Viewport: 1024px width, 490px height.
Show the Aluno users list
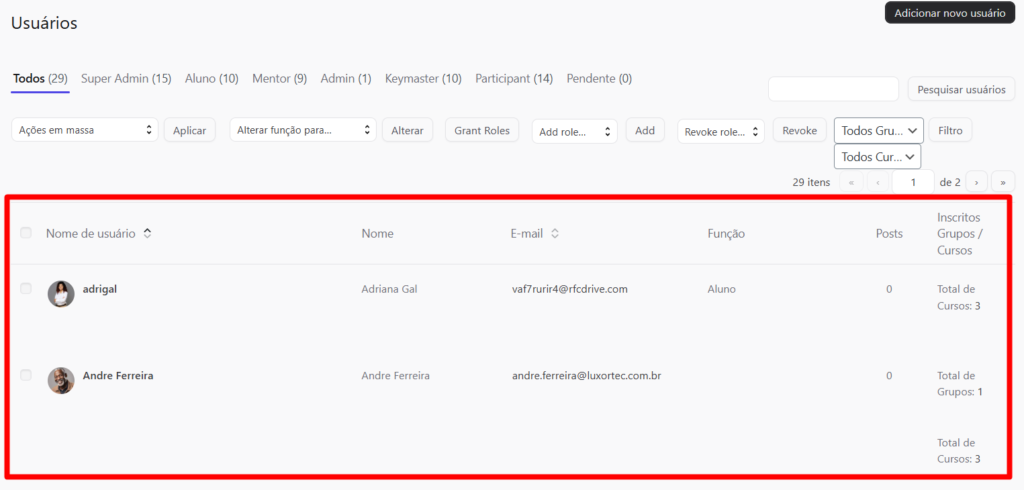tap(211, 78)
